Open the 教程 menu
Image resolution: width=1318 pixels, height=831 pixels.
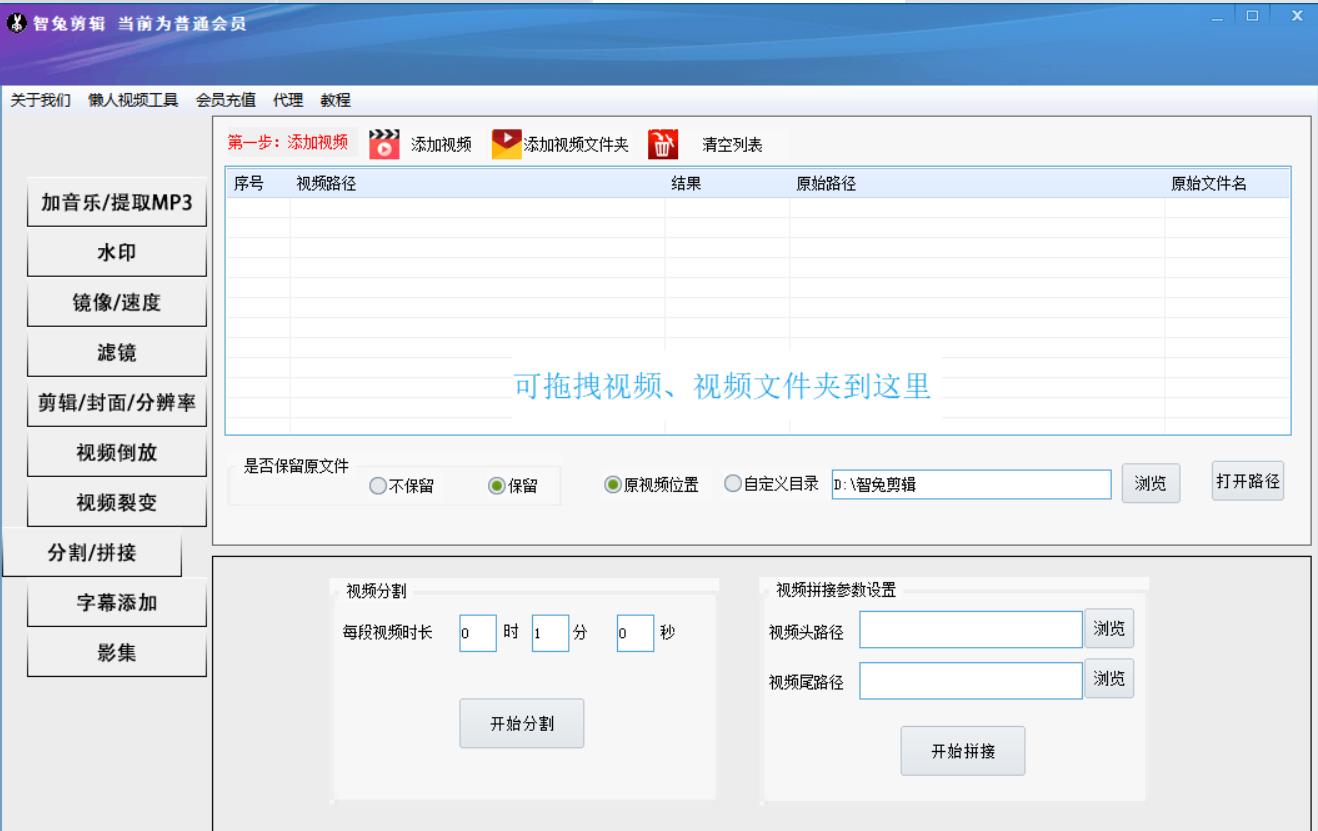click(x=335, y=100)
